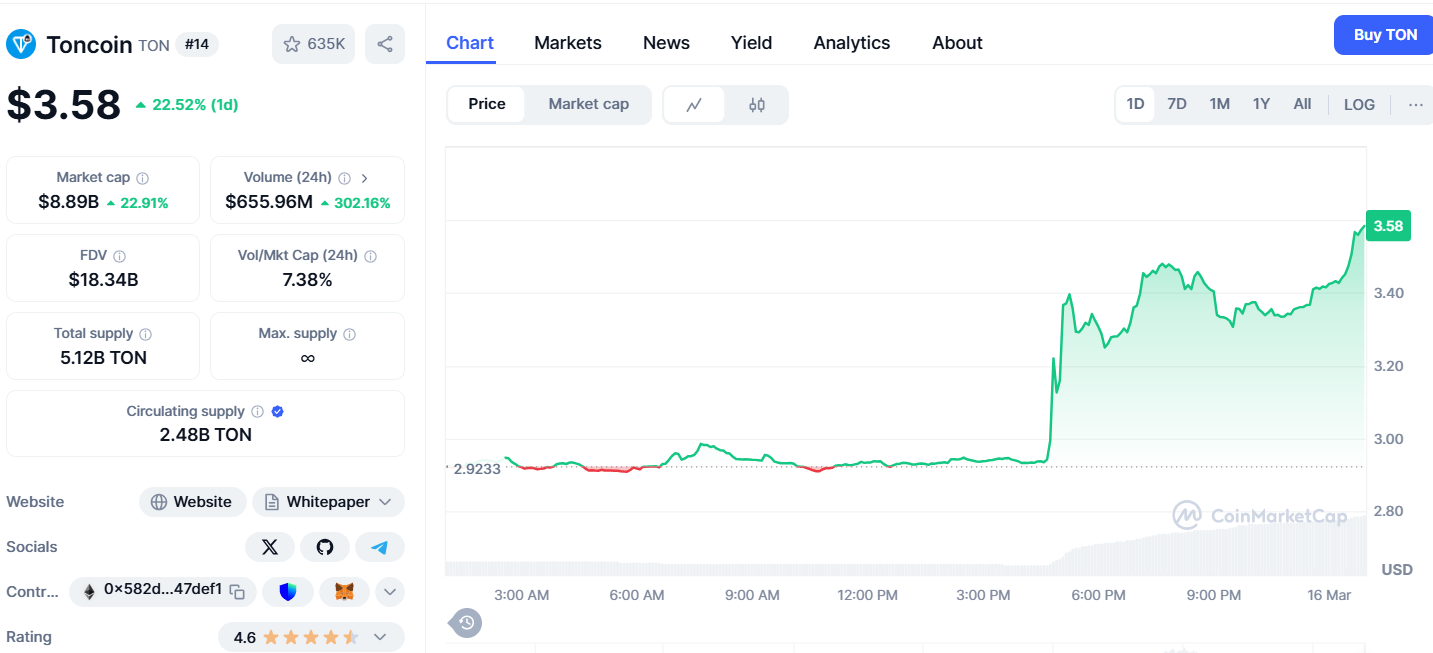The image size is (1433, 653).
Task: Click the 5.12B TON total supply value
Action: coord(103,358)
